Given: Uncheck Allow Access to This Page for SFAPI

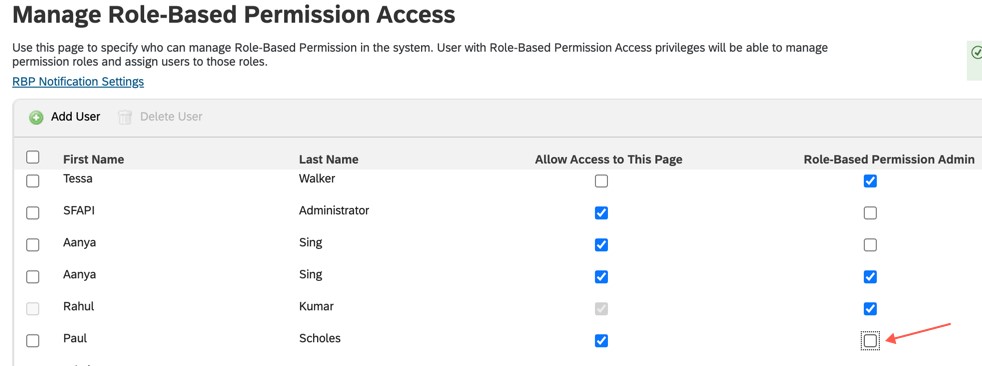Looking at the screenshot, I should [601, 213].
